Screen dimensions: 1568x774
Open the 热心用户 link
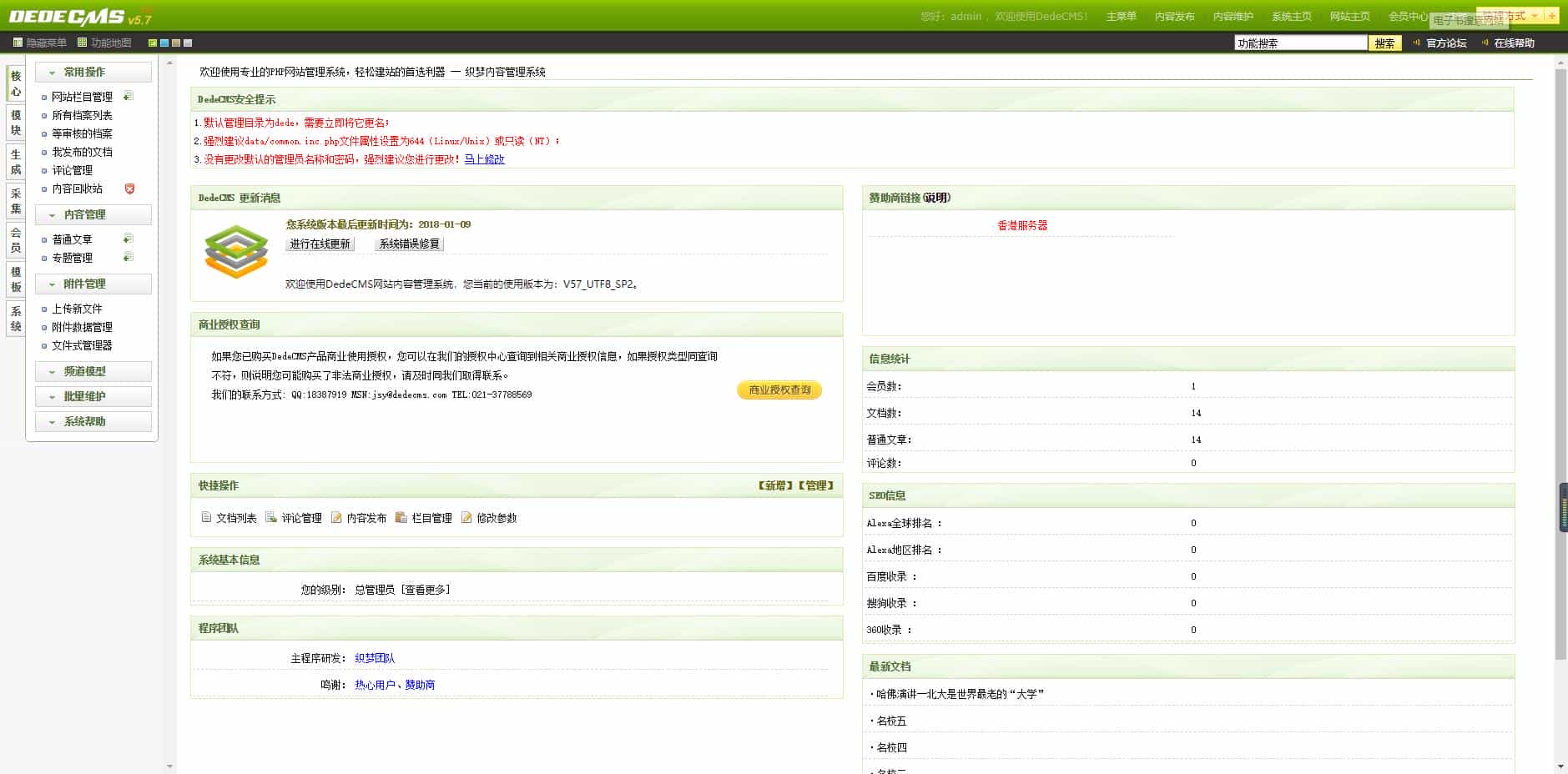[375, 685]
